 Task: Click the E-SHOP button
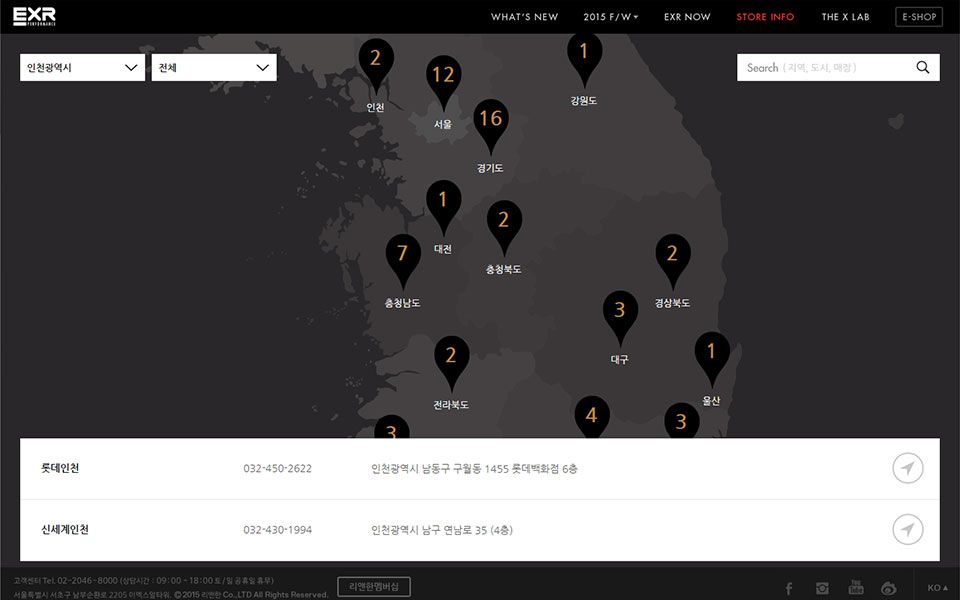(918, 17)
